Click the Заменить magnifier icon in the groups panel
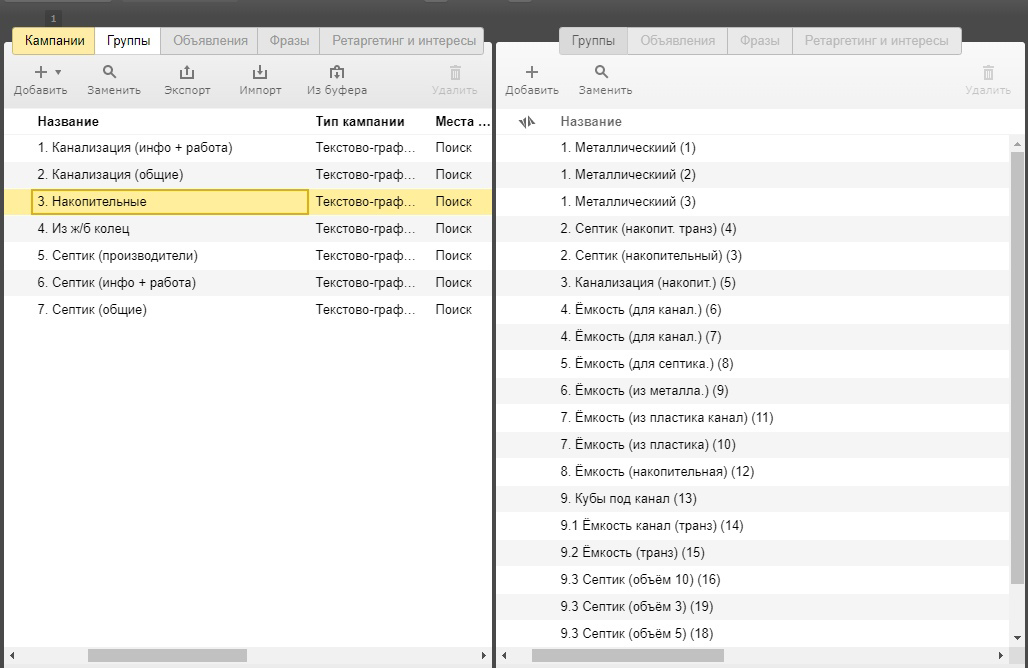This screenshot has height=668, width=1028. coord(601,72)
